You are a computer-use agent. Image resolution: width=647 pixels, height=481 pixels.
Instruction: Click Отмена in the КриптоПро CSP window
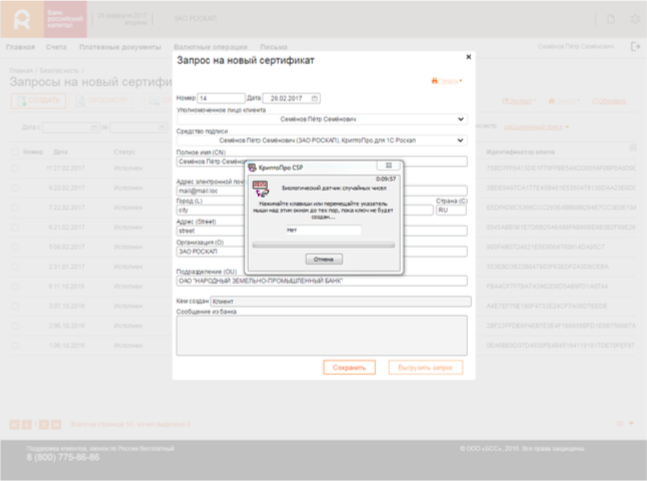click(324, 259)
